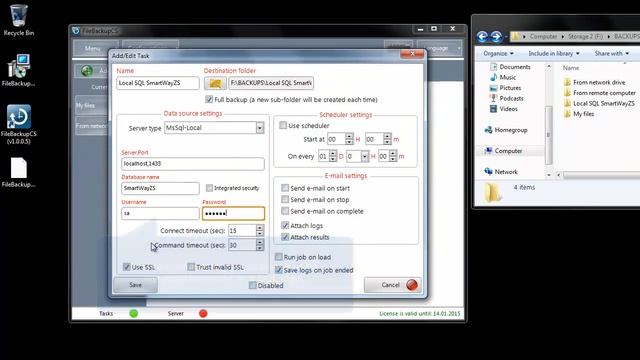Enable Send e-mail on complete
Image resolution: width=640 pixels, height=360 pixels.
click(x=285, y=211)
